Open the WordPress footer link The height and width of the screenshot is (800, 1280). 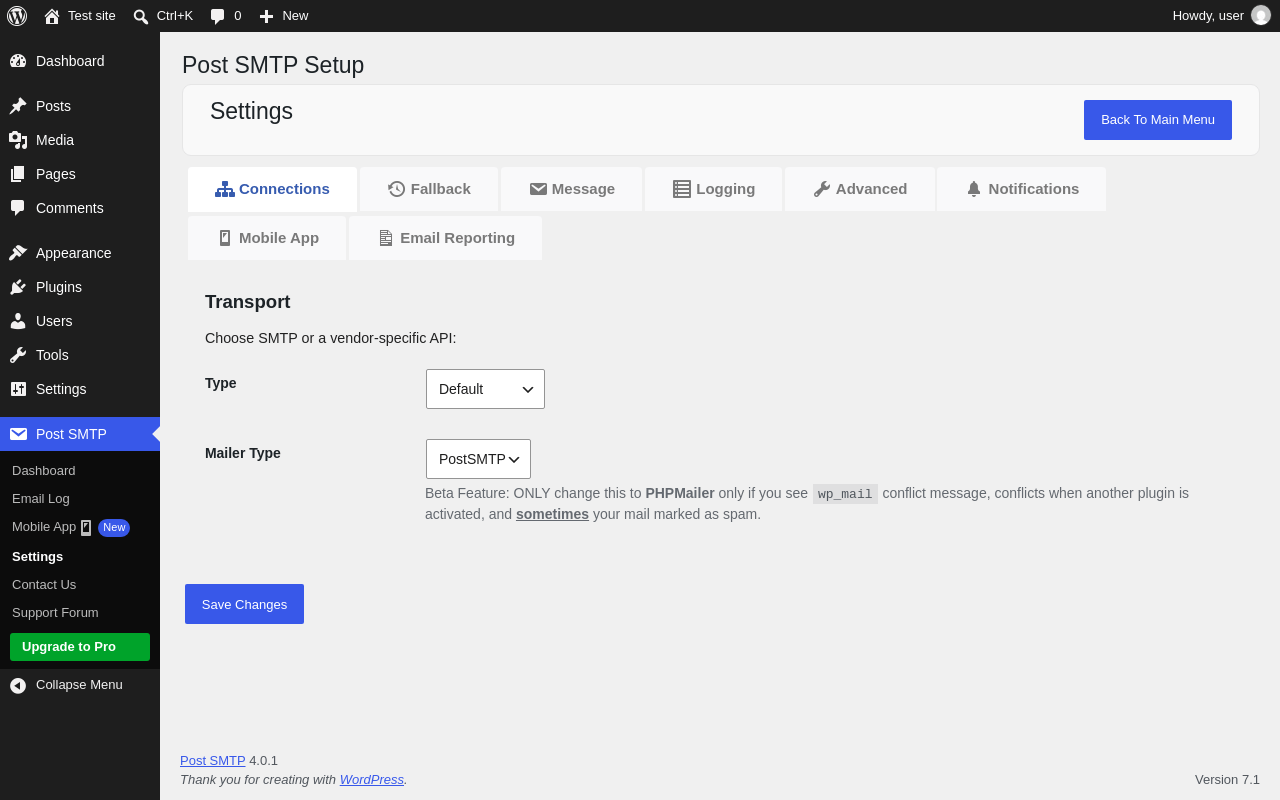[372, 780]
